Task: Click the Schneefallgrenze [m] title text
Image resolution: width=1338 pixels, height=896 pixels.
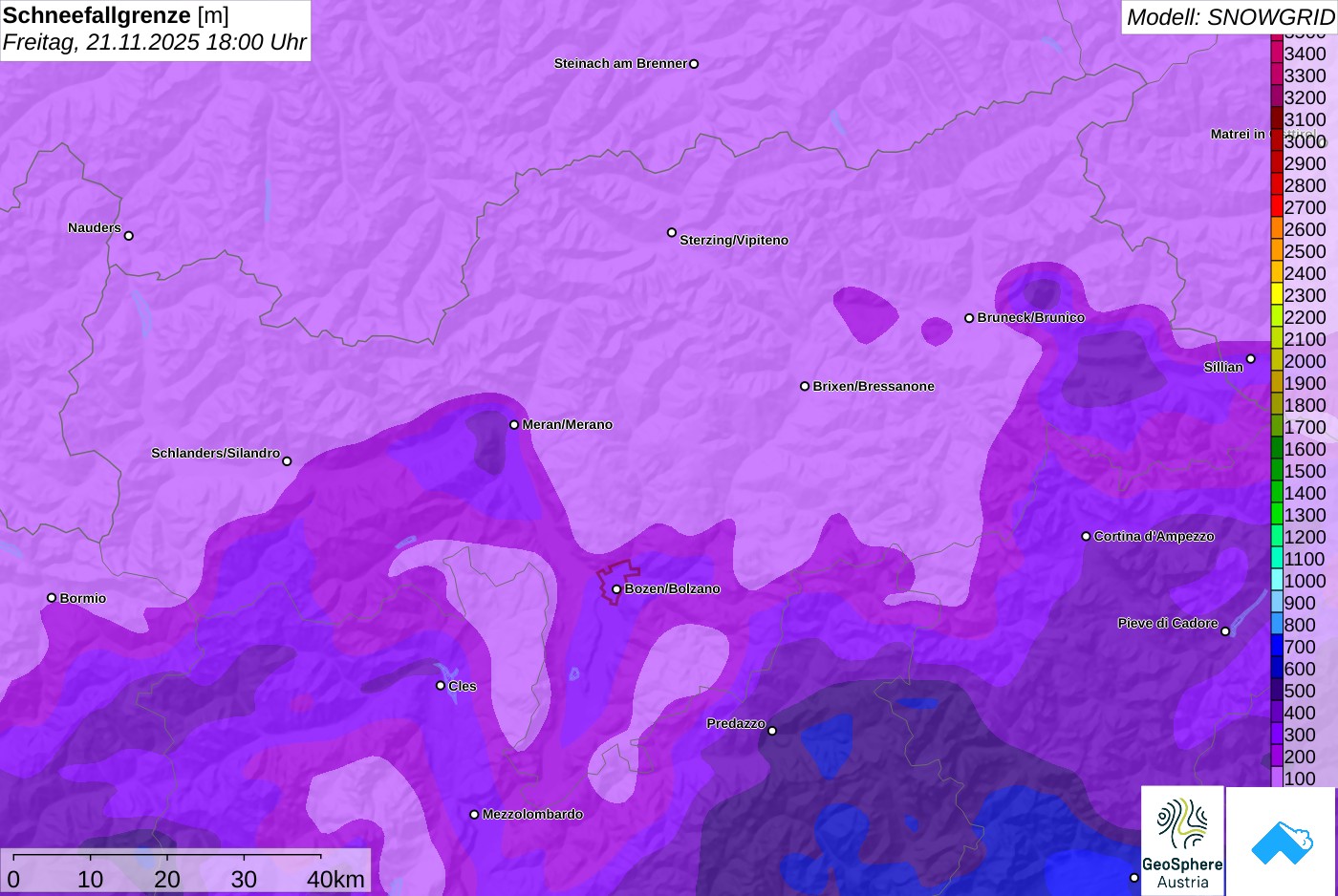Action: click(x=116, y=15)
